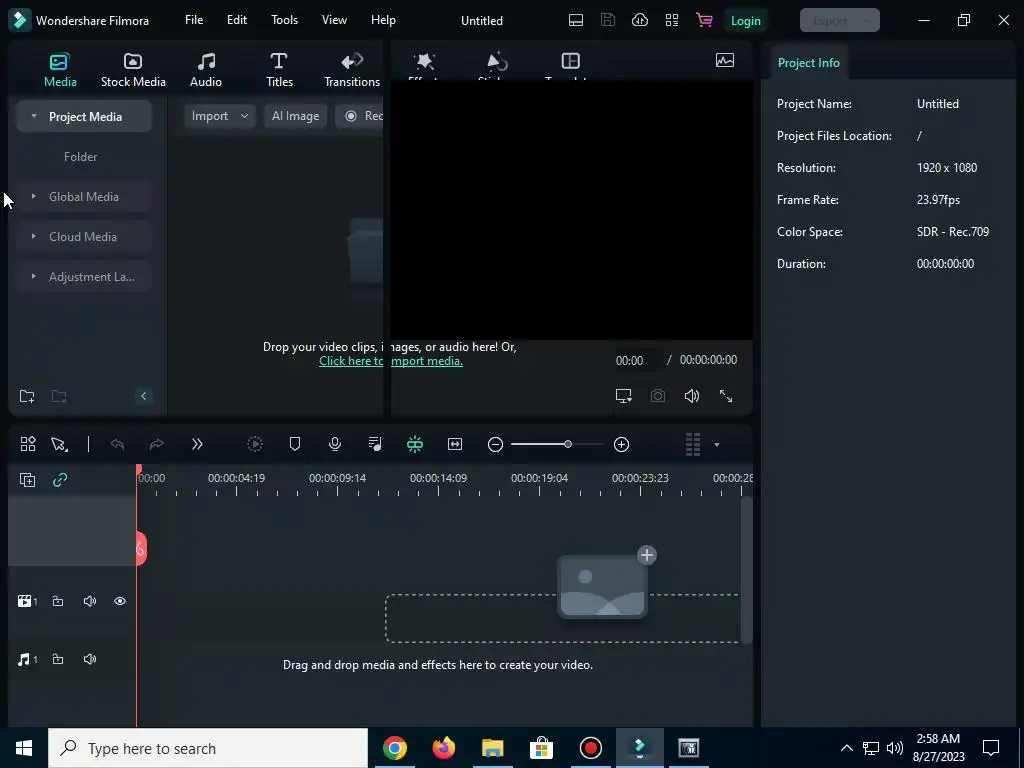The image size is (1024, 768).
Task: Click the cloud upload icon
Action: pyautogui.click(x=639, y=20)
